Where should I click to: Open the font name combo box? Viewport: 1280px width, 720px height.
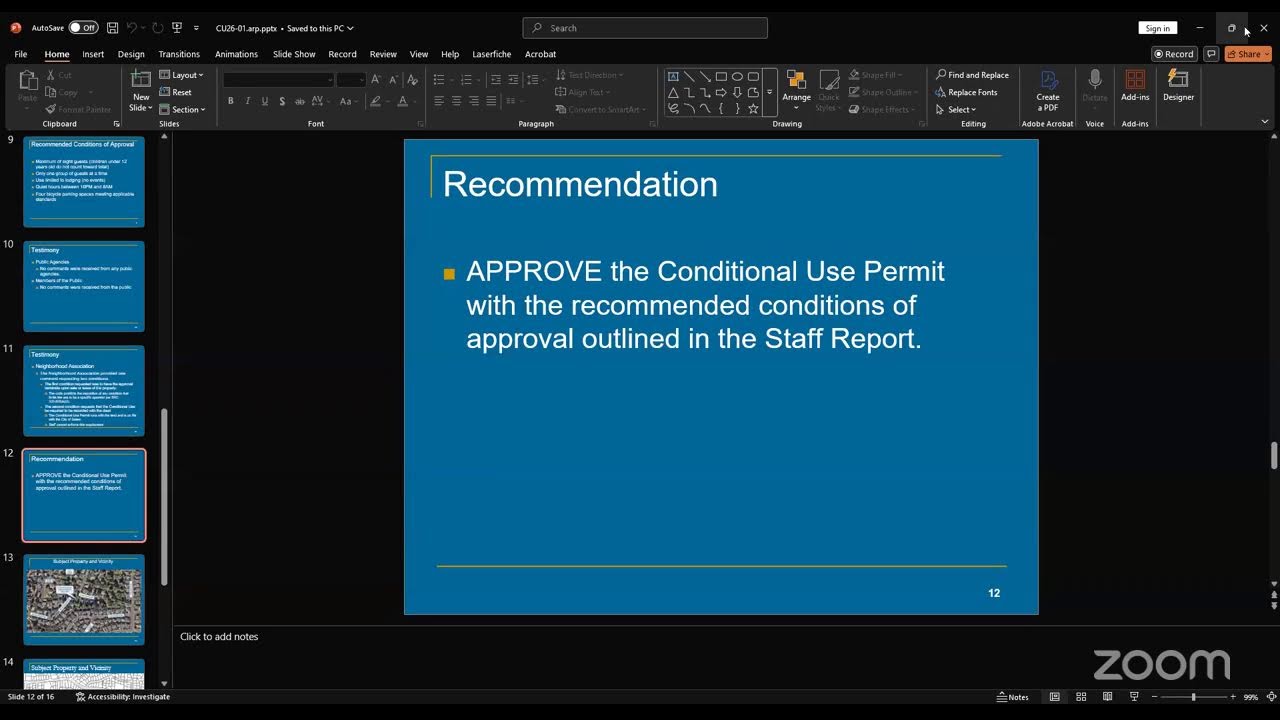pos(278,79)
